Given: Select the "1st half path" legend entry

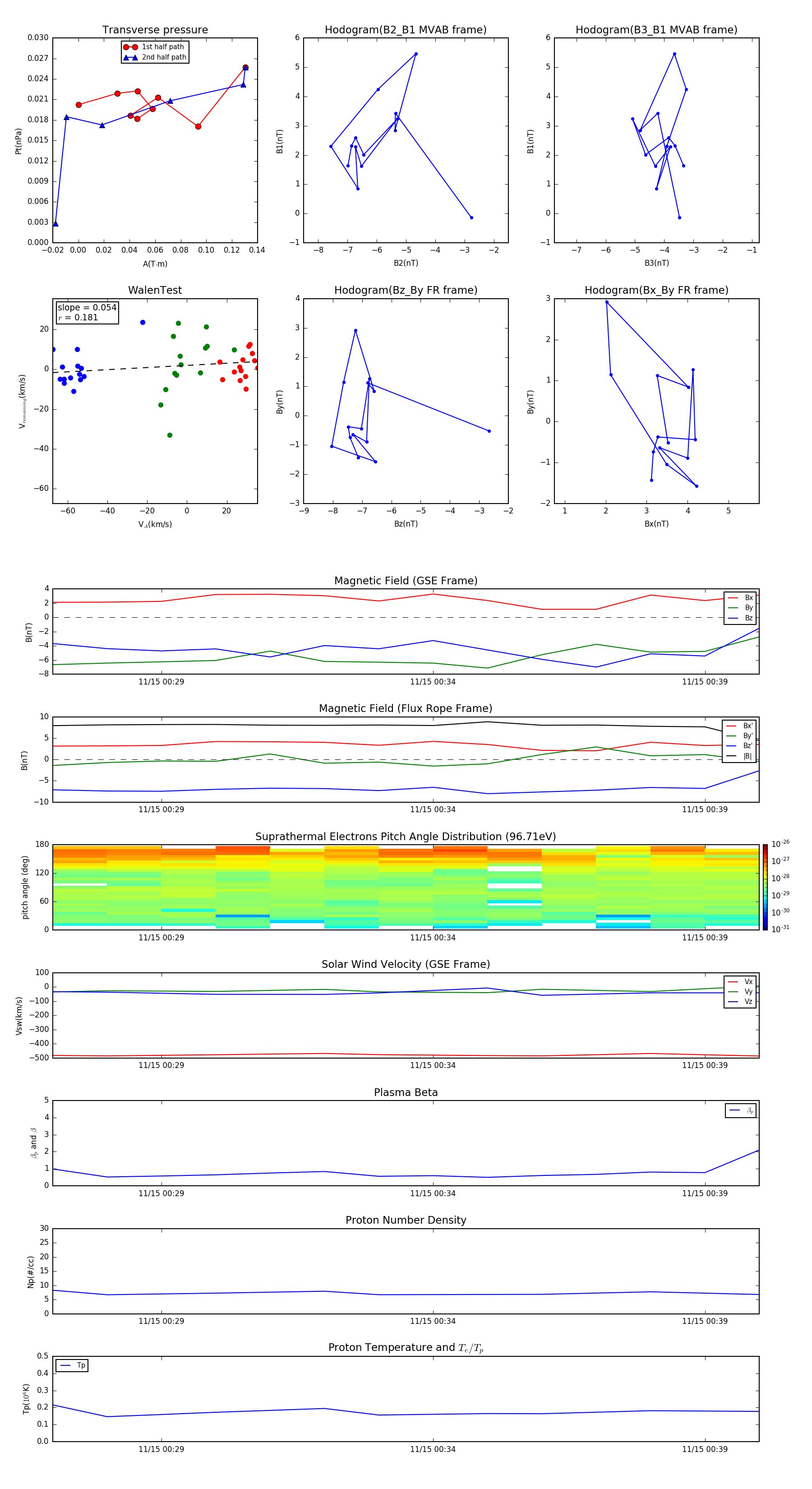Looking at the screenshot, I should 154,47.
